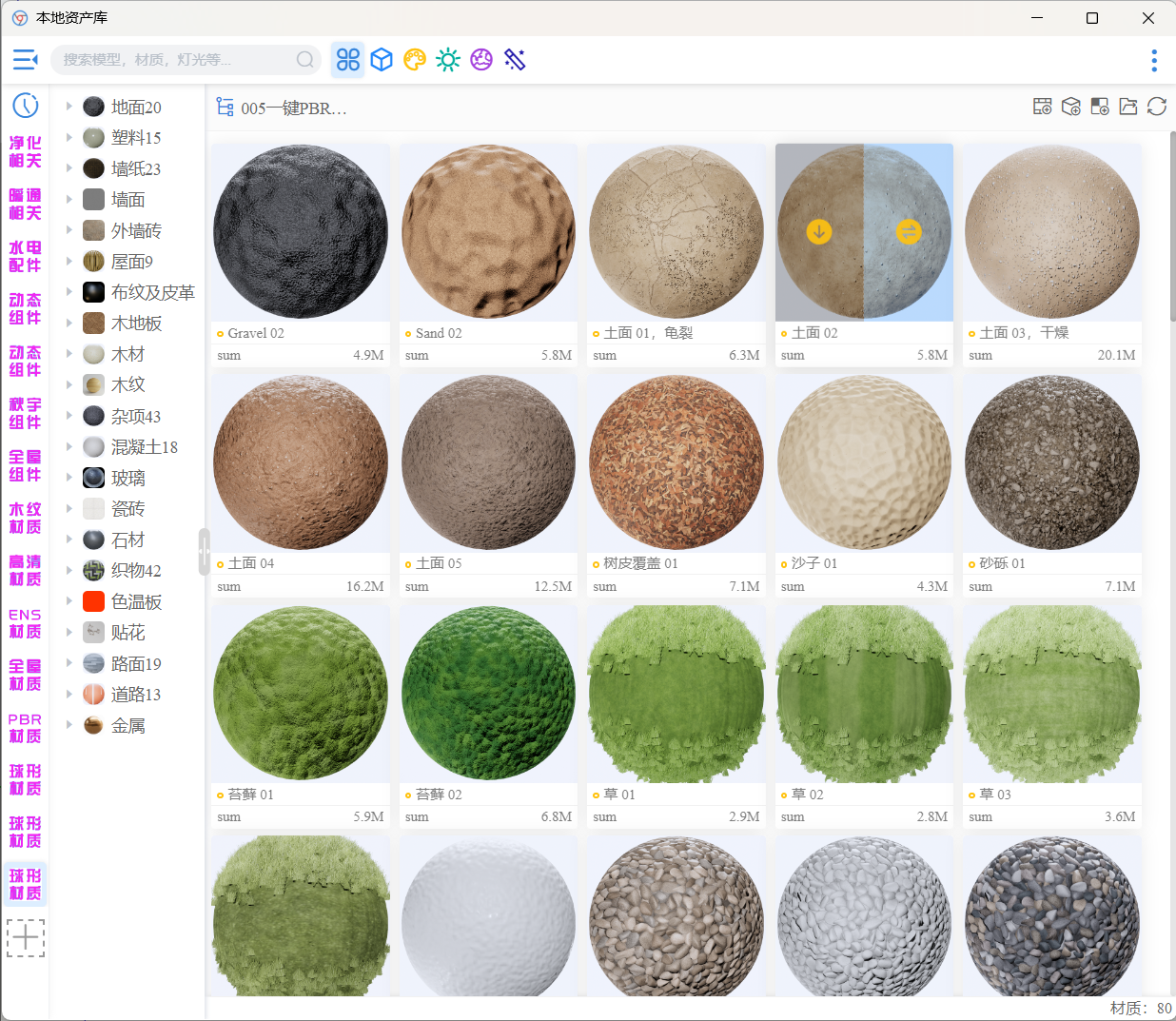Expand the 混凝土18 tree node
The height and width of the screenshot is (1021, 1176).
[x=69, y=447]
